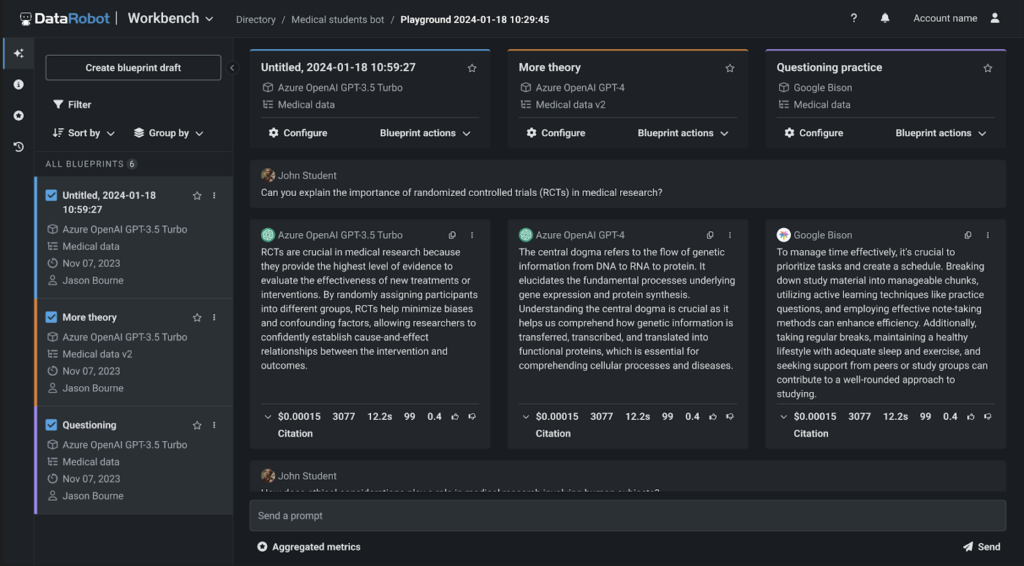Open more options for Untitled list item
Image resolution: width=1024 pixels, height=566 pixels.
pos(214,196)
